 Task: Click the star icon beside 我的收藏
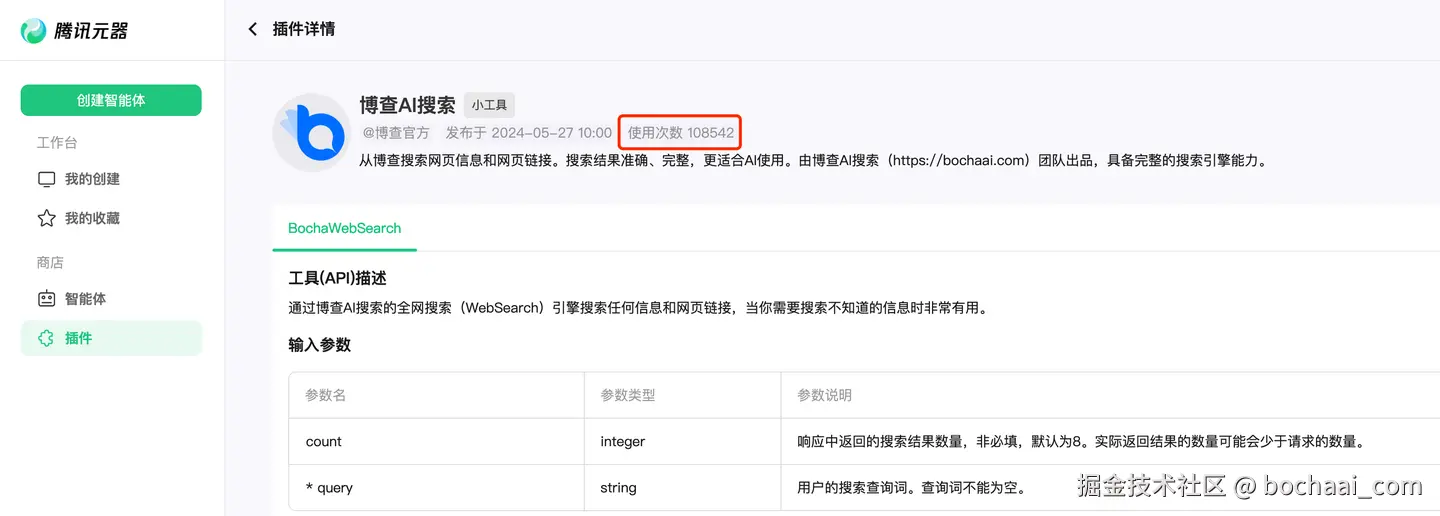(x=46, y=218)
